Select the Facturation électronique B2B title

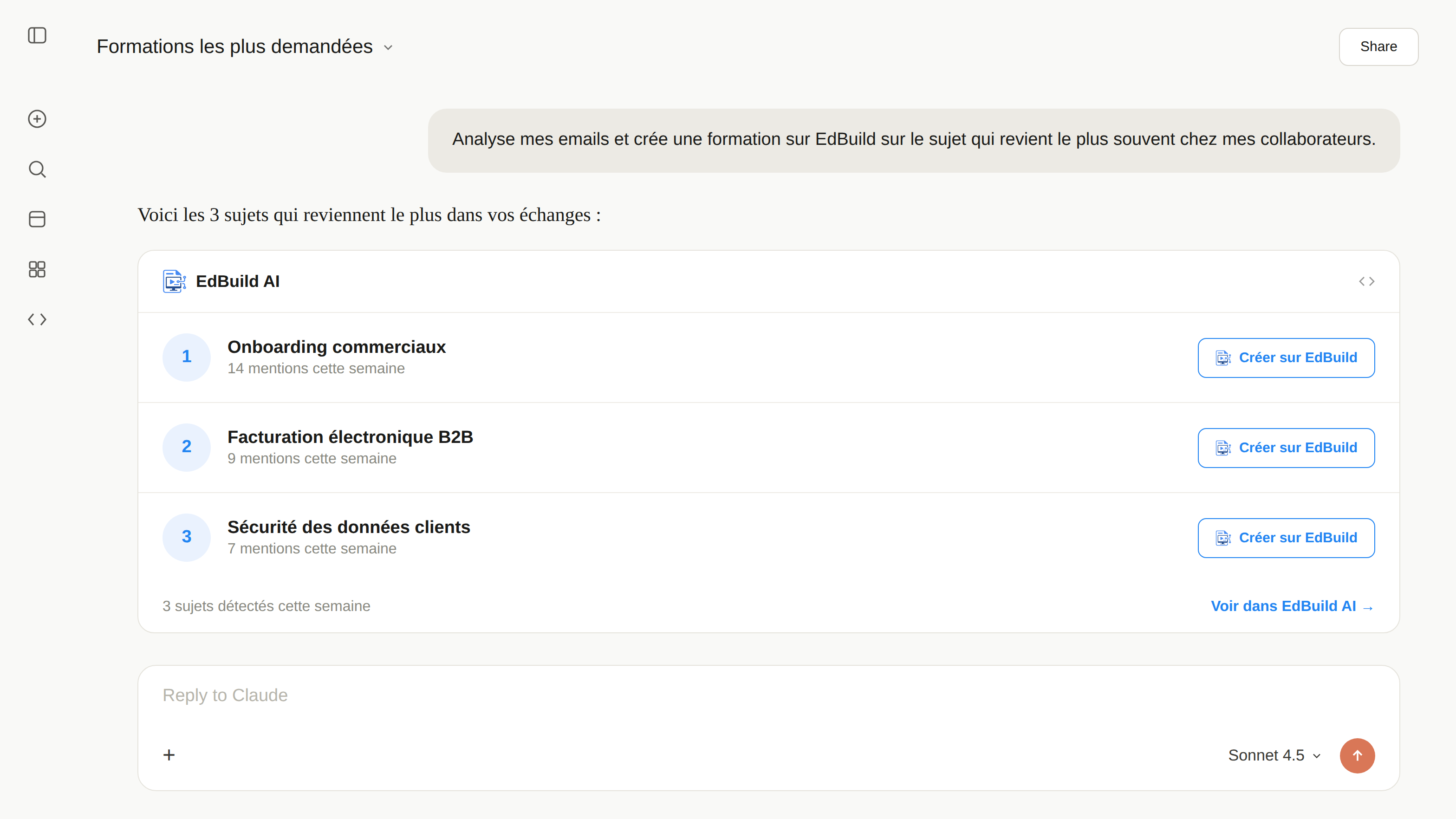pos(350,436)
